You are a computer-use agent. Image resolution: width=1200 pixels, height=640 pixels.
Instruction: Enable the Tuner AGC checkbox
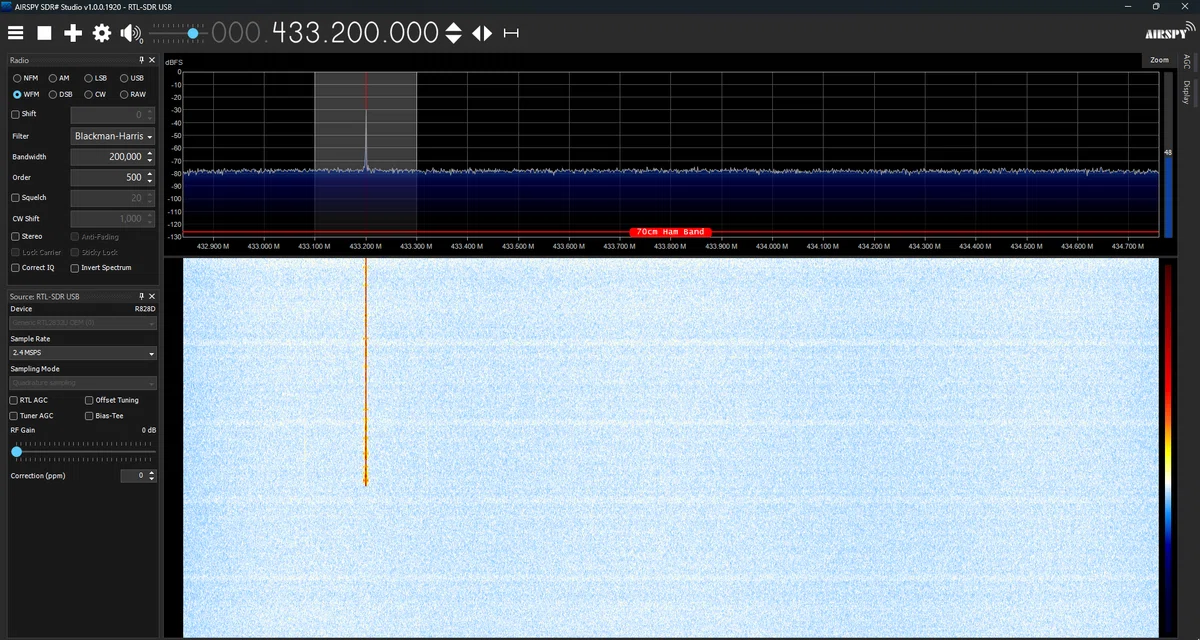coord(13,415)
